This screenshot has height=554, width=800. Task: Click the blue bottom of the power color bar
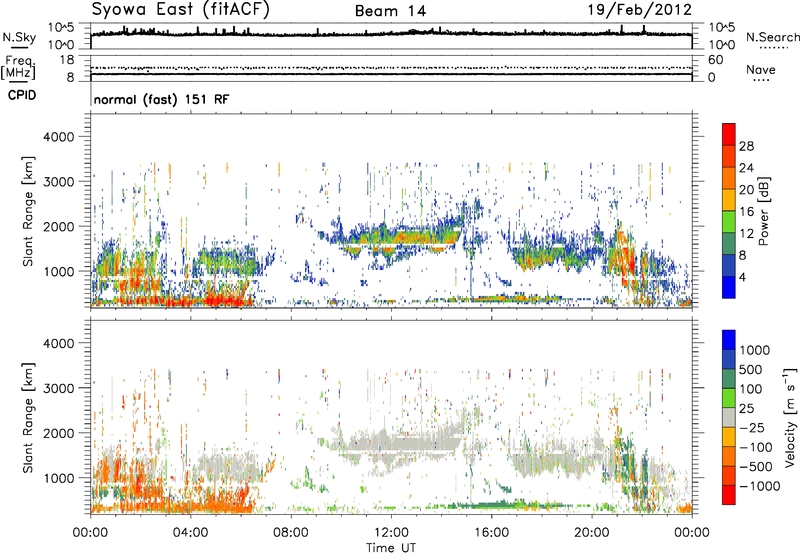click(729, 288)
